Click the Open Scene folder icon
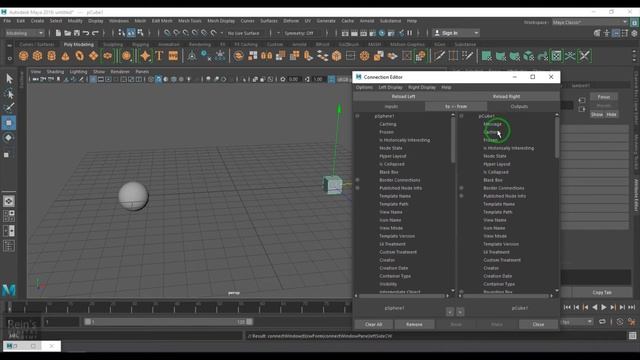The image size is (640, 360). coord(67,33)
